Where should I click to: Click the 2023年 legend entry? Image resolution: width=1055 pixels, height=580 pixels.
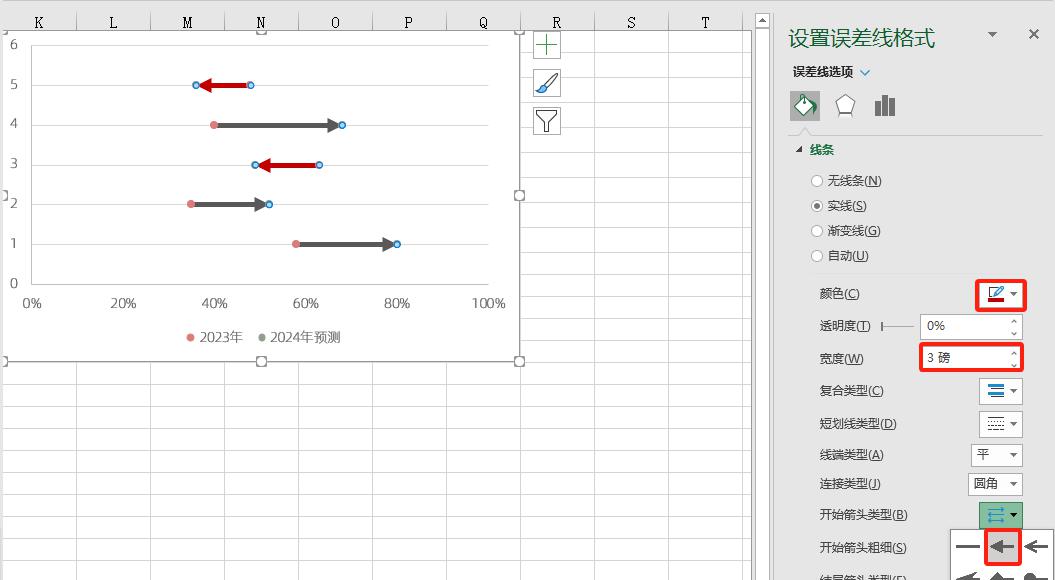(x=214, y=337)
